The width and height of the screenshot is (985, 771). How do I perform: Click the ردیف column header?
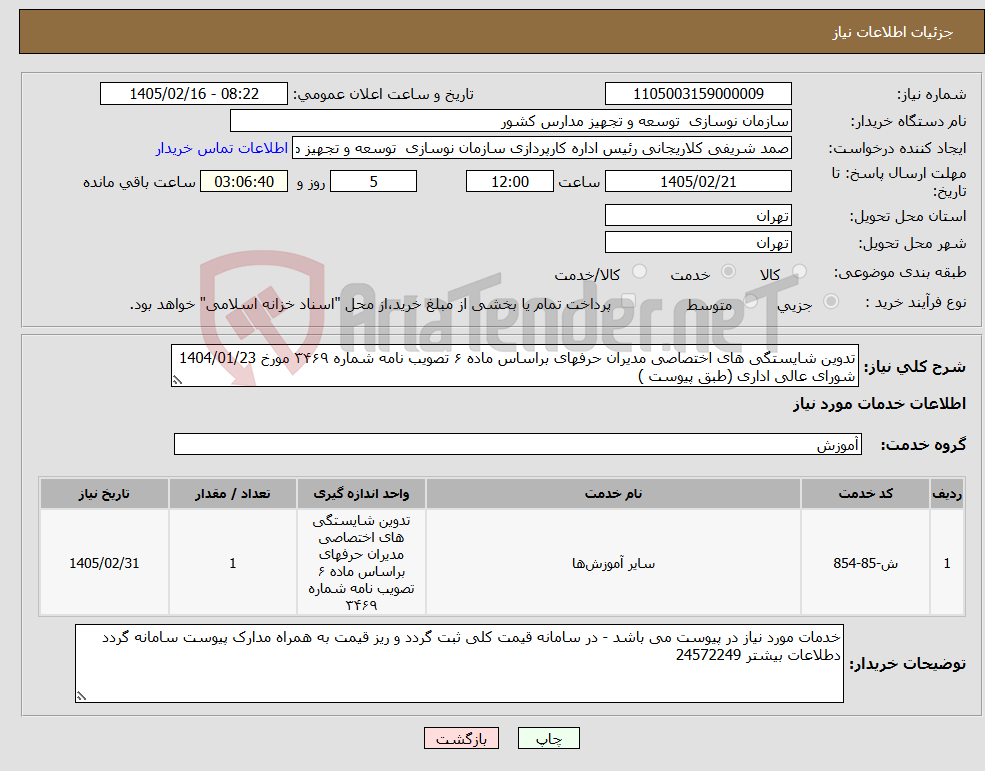pyautogui.click(x=947, y=494)
